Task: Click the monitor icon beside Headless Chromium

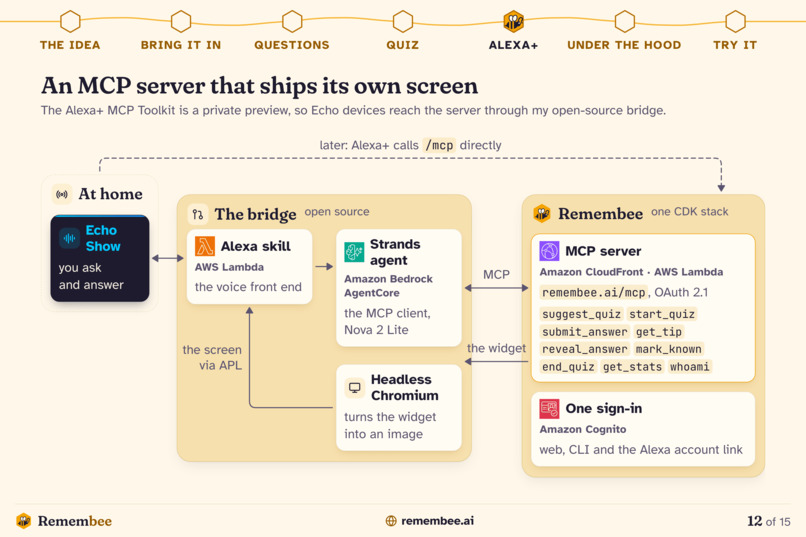Action: [354, 387]
